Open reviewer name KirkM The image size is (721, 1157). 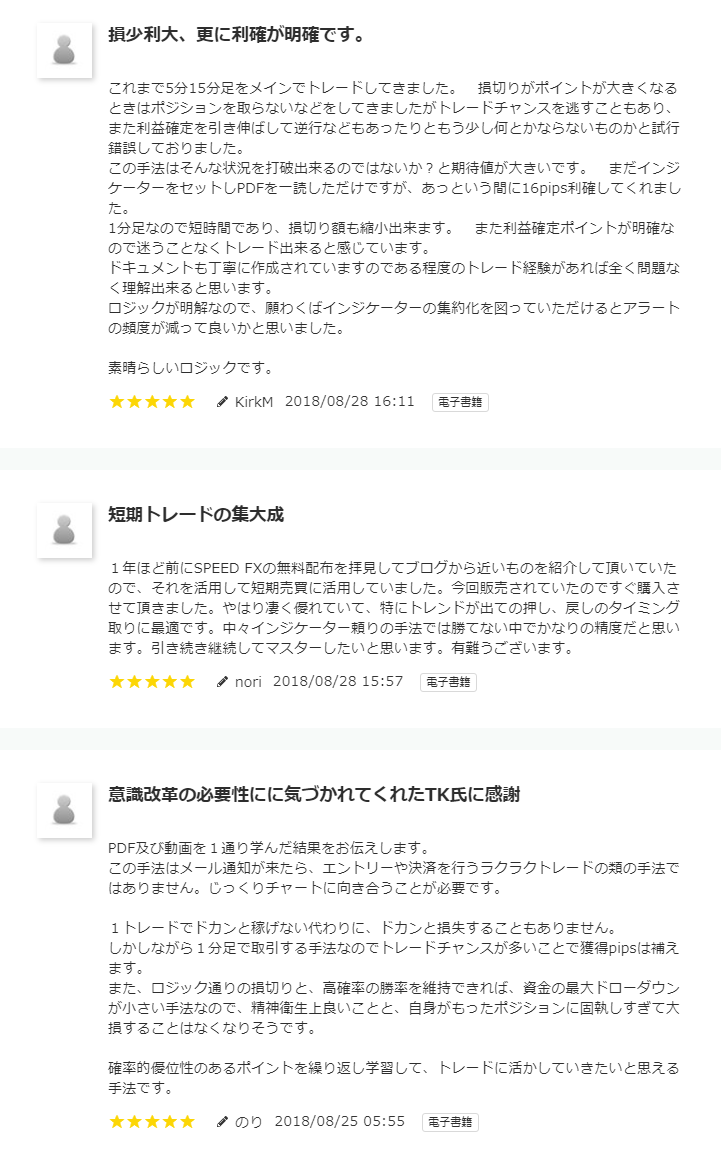pyautogui.click(x=254, y=402)
